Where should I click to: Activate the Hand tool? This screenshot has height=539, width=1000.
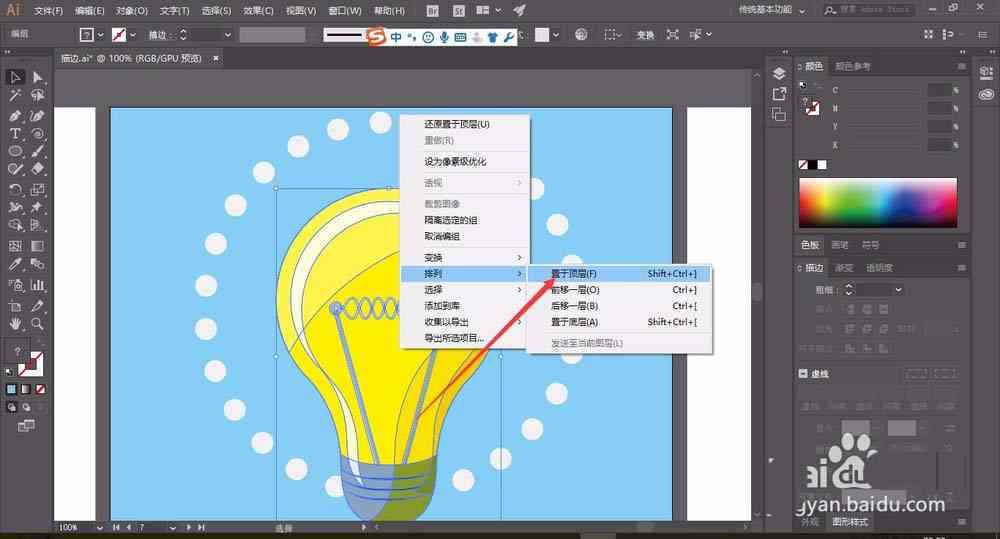[x=15, y=324]
